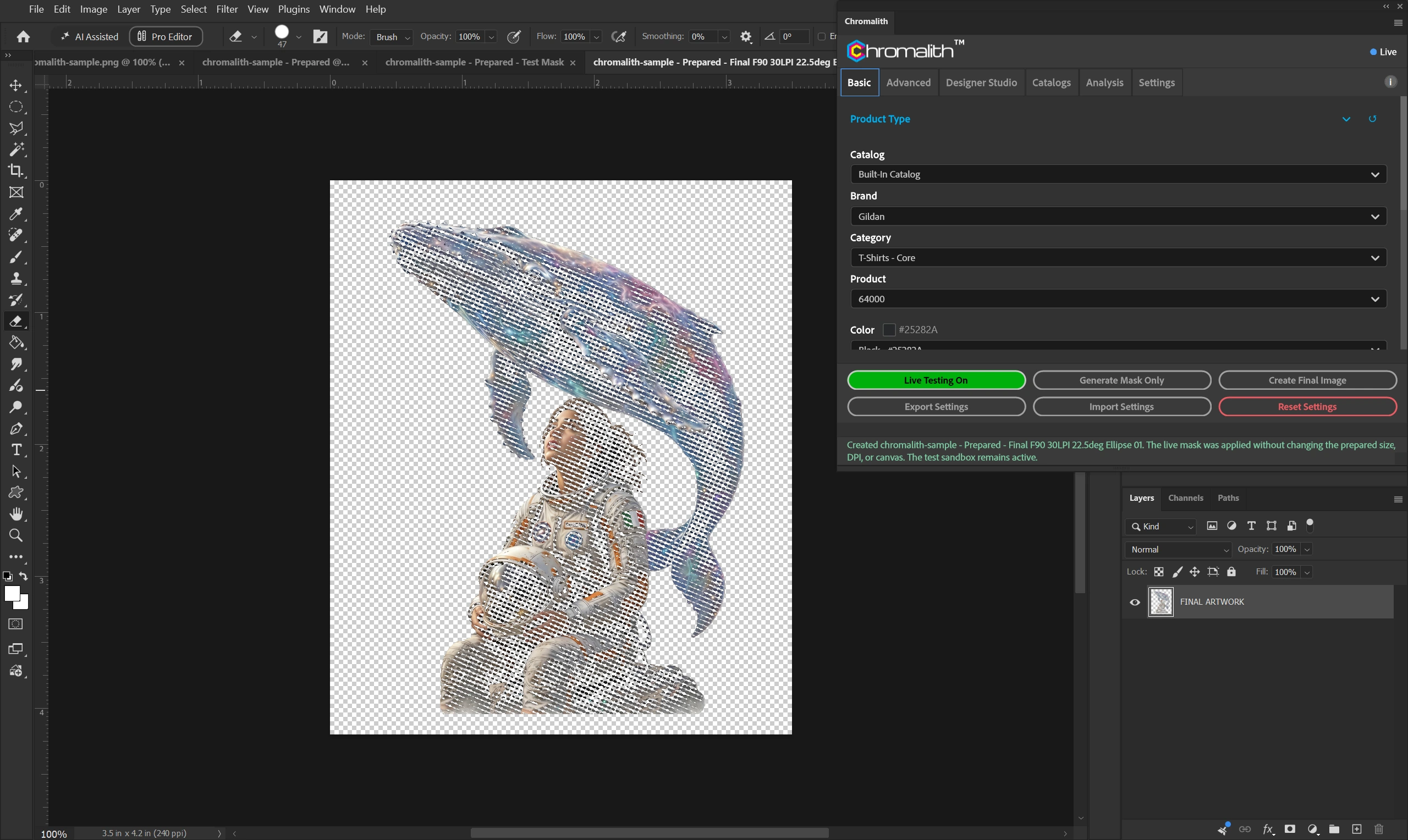Toggle the layer filter switch
The image size is (1408, 840).
coord(1310,526)
